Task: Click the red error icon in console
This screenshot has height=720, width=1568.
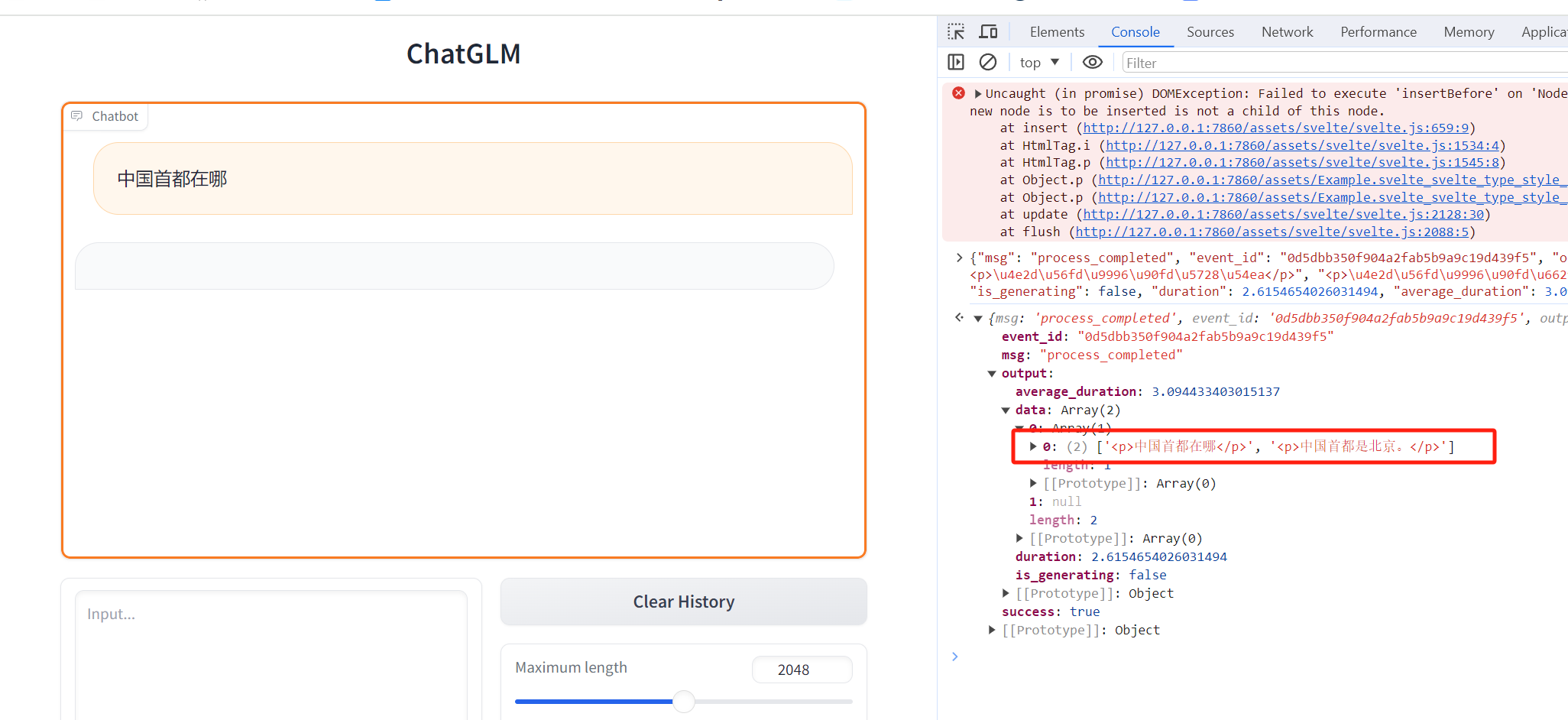Action: (958, 92)
